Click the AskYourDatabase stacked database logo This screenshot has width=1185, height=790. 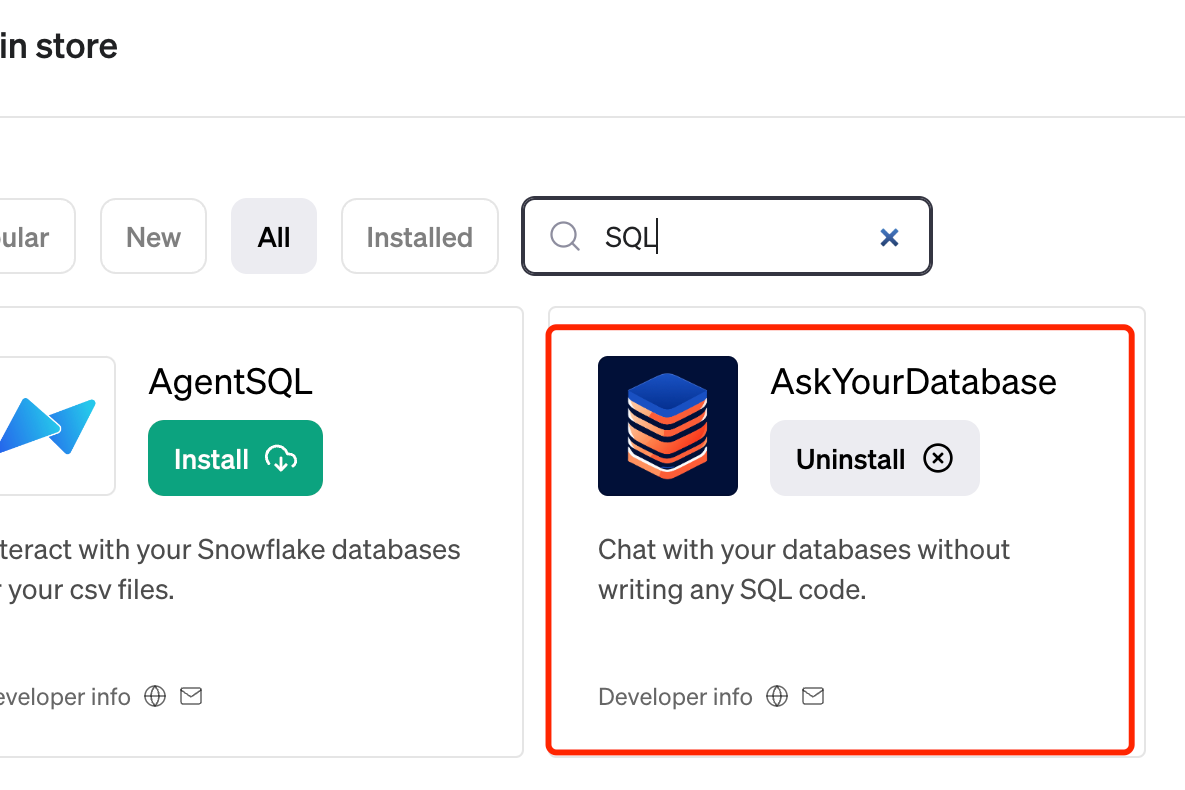(667, 426)
